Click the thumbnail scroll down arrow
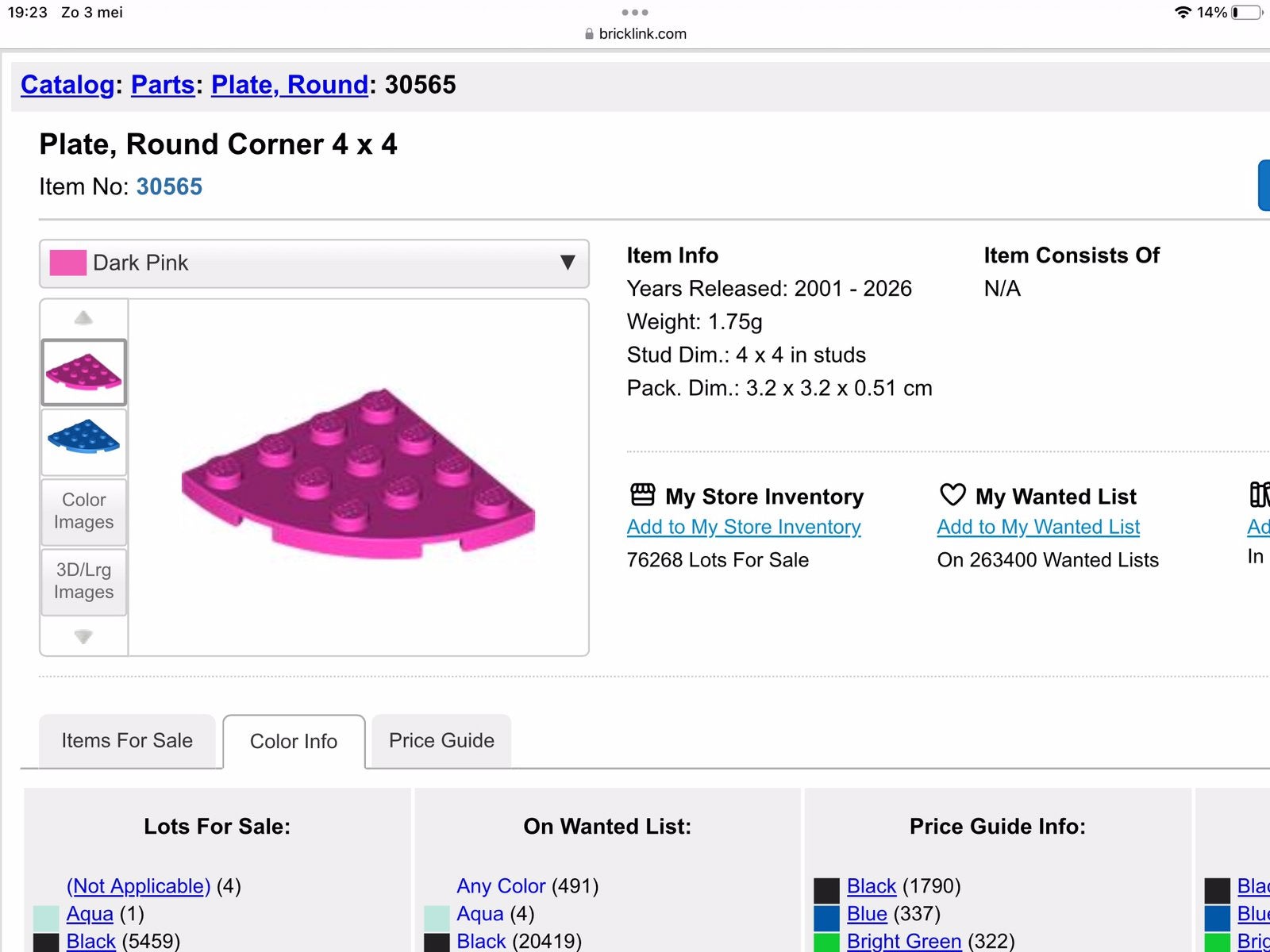This screenshot has height=952, width=1270. (x=83, y=636)
